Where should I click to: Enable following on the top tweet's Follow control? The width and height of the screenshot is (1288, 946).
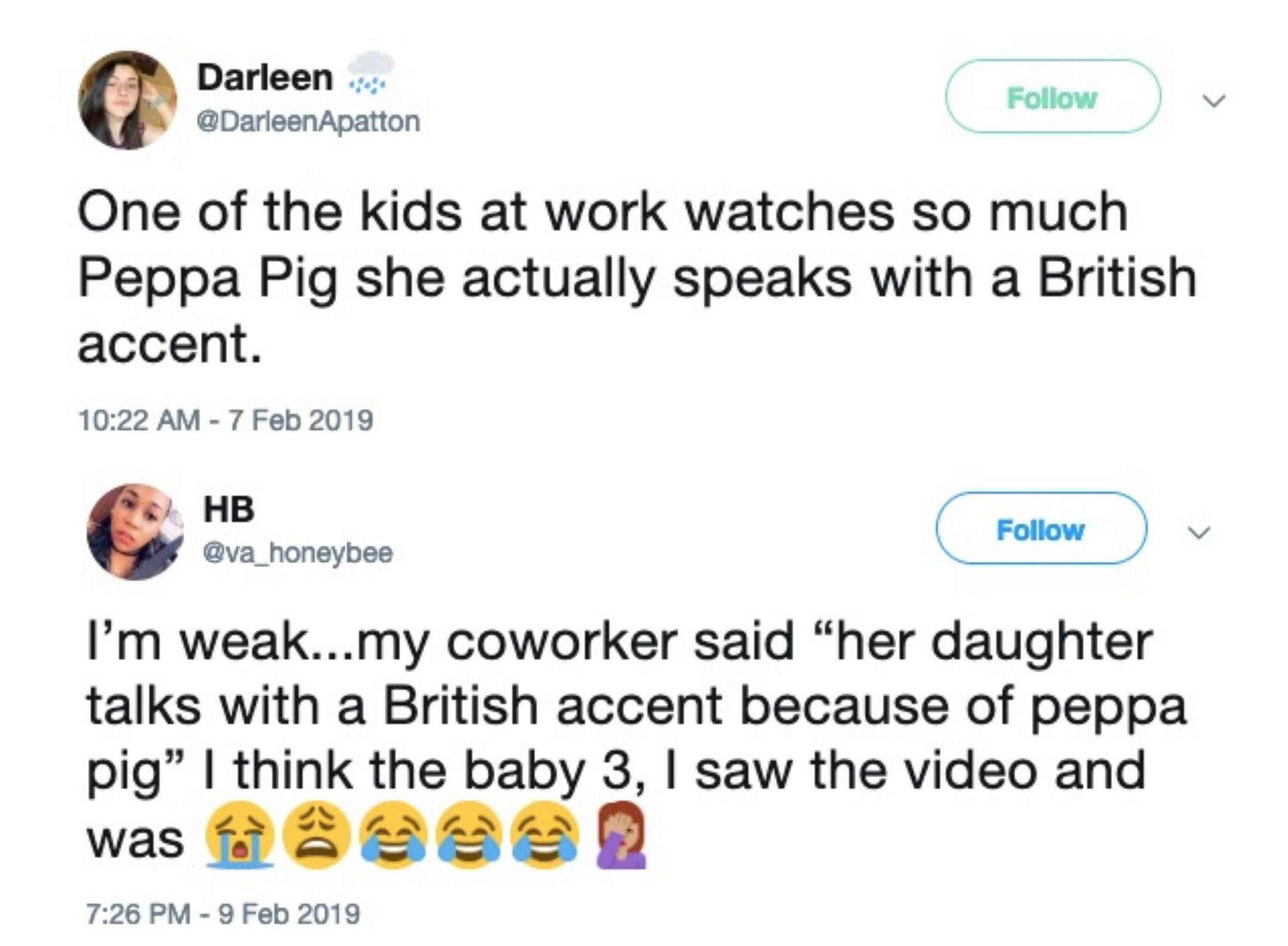click(x=1054, y=97)
